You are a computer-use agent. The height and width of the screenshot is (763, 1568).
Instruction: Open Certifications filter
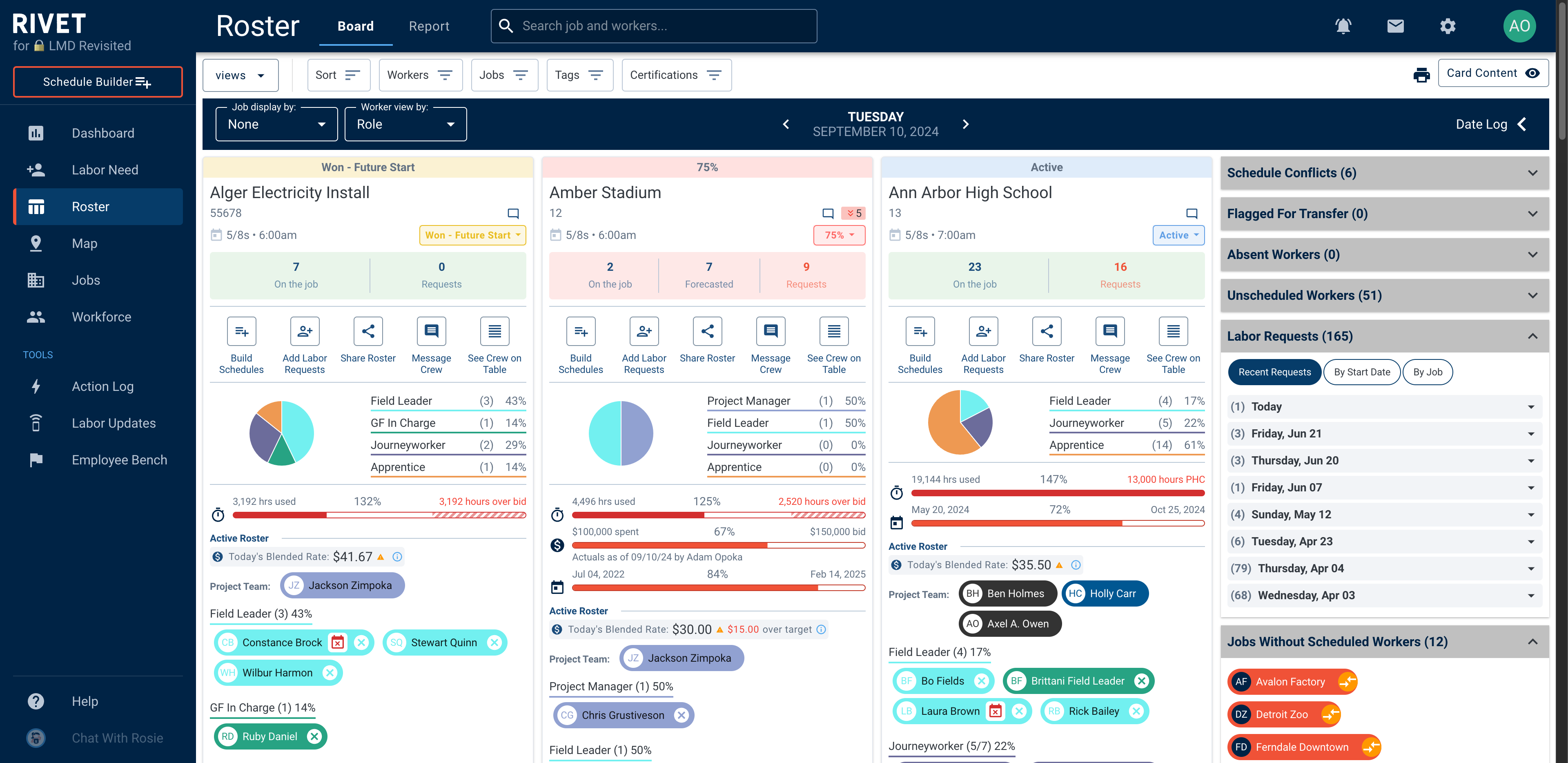(x=676, y=75)
